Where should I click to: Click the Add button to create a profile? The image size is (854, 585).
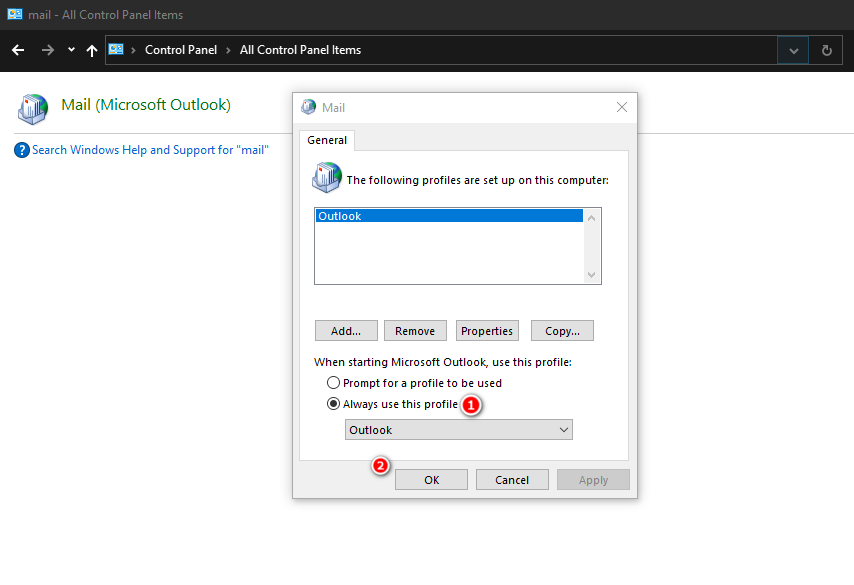coord(346,330)
